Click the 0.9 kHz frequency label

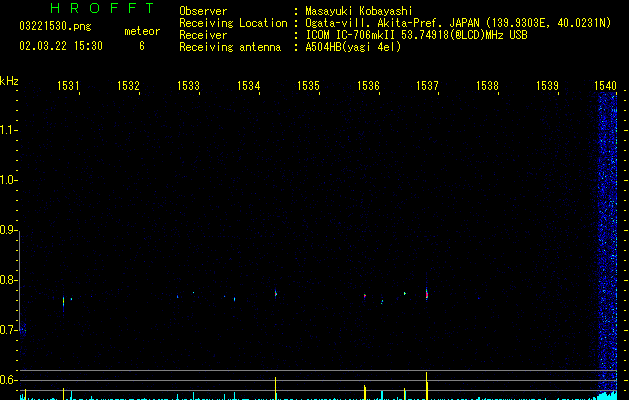pyautogui.click(x=8, y=230)
